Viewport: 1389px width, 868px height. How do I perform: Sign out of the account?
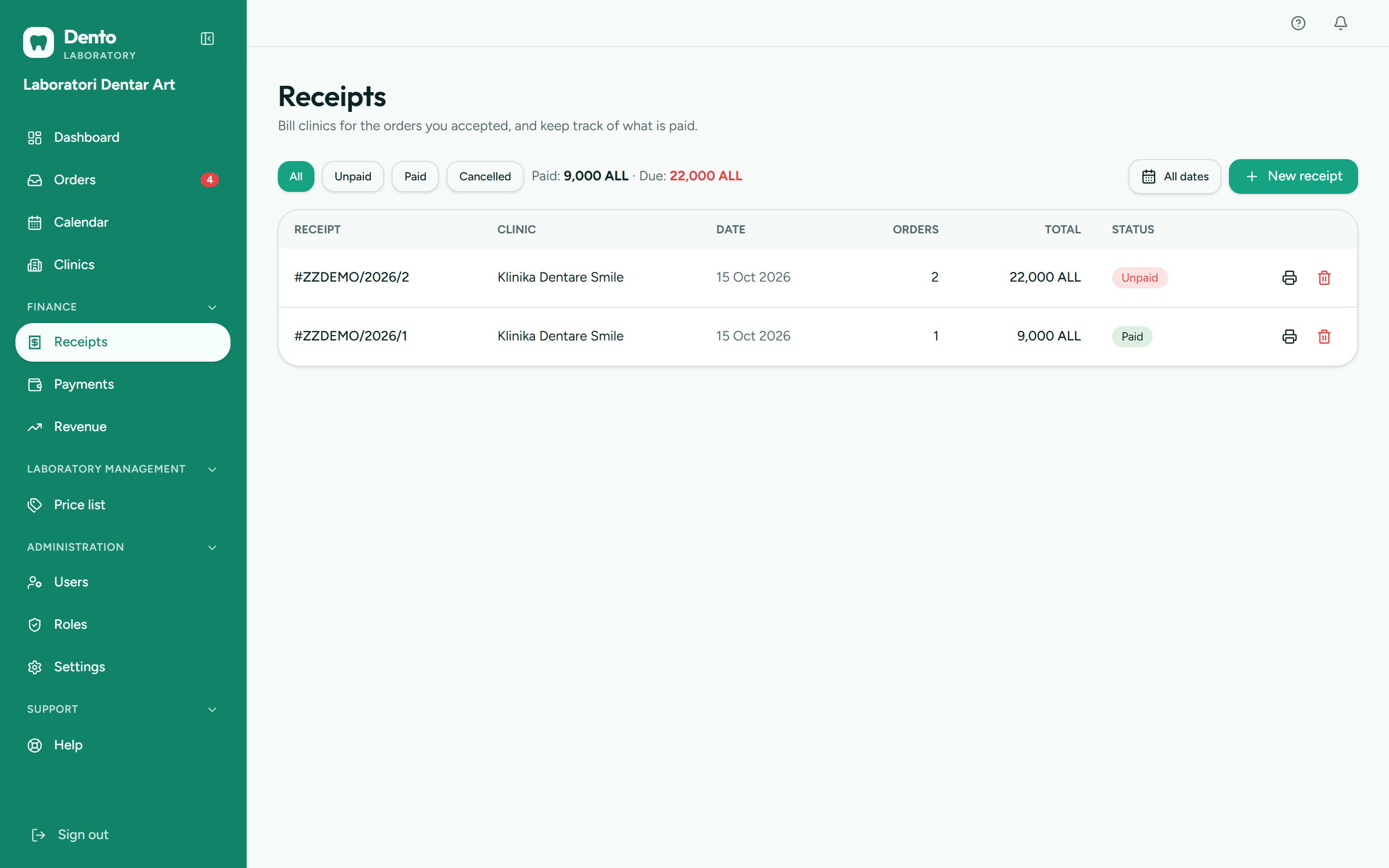70,835
